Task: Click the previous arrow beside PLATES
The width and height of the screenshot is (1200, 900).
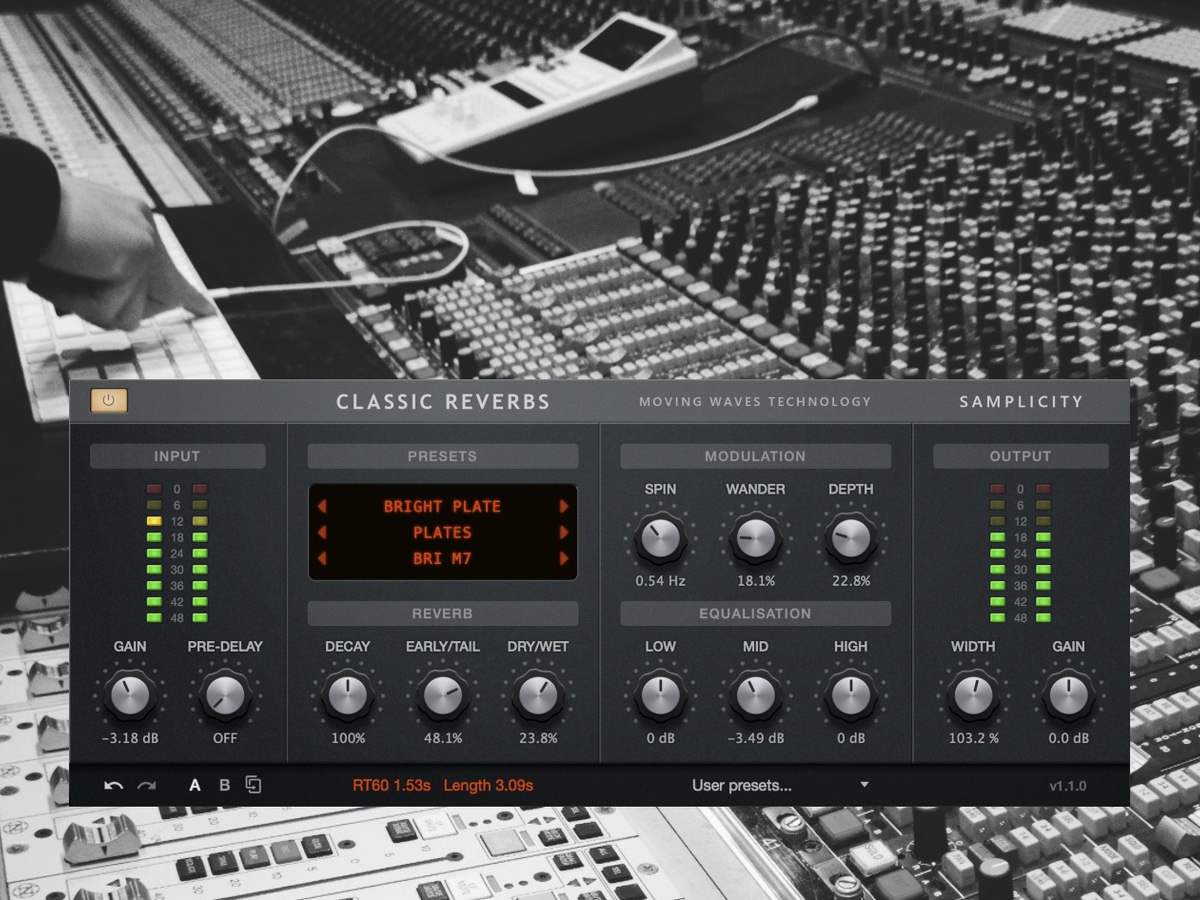Action: pos(323,532)
